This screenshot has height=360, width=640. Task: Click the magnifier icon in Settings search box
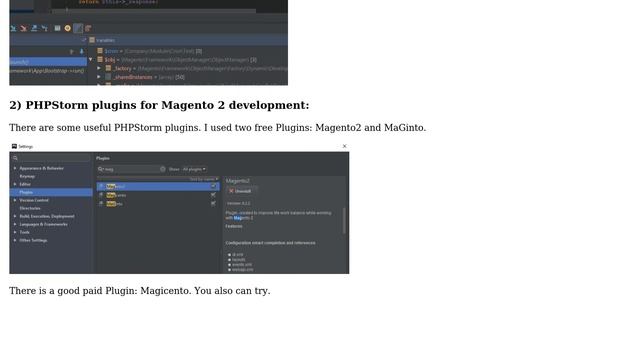point(15,158)
